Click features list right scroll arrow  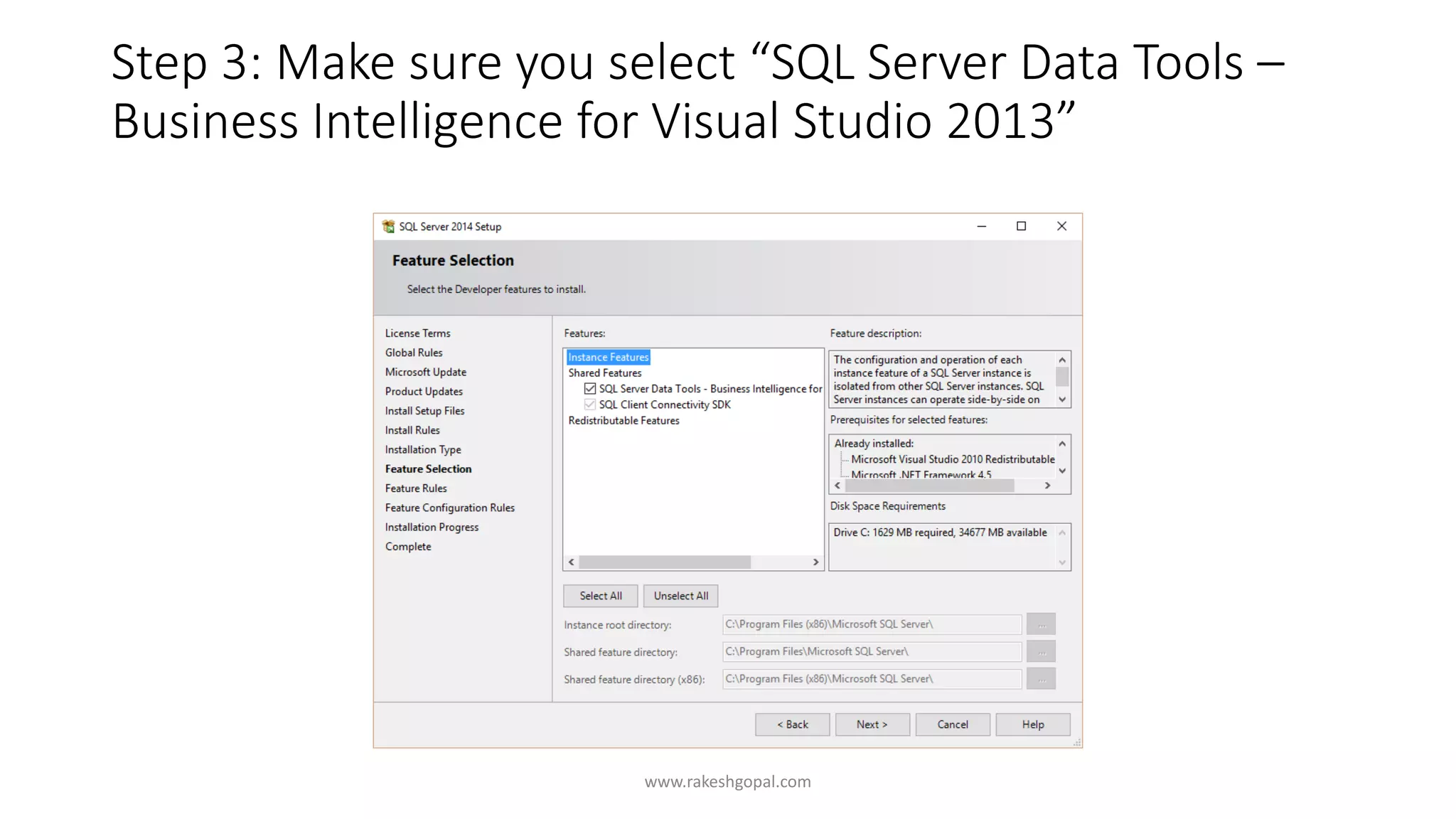tap(815, 562)
